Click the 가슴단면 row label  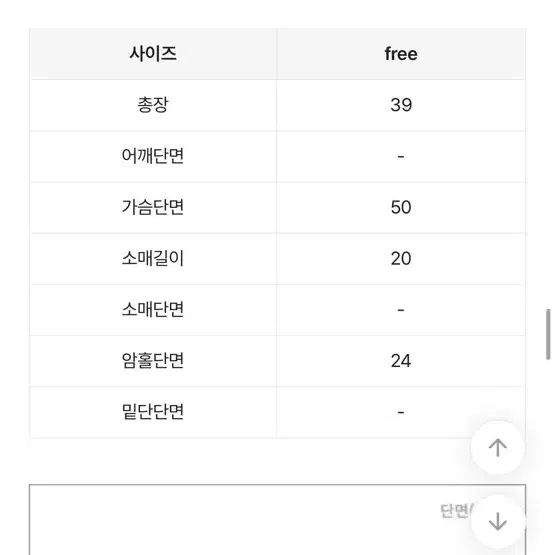click(x=153, y=207)
